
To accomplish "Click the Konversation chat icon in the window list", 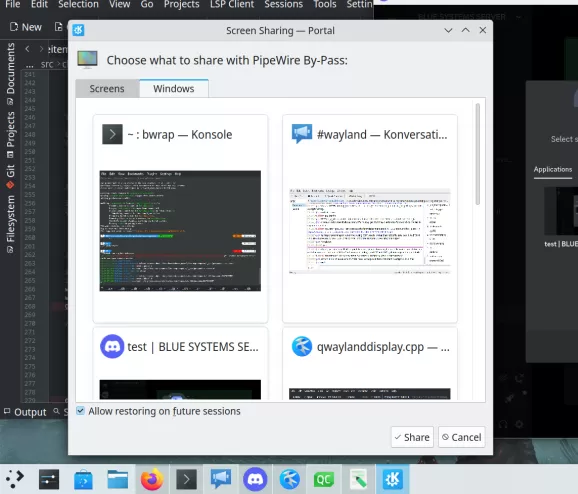I will 302,134.
